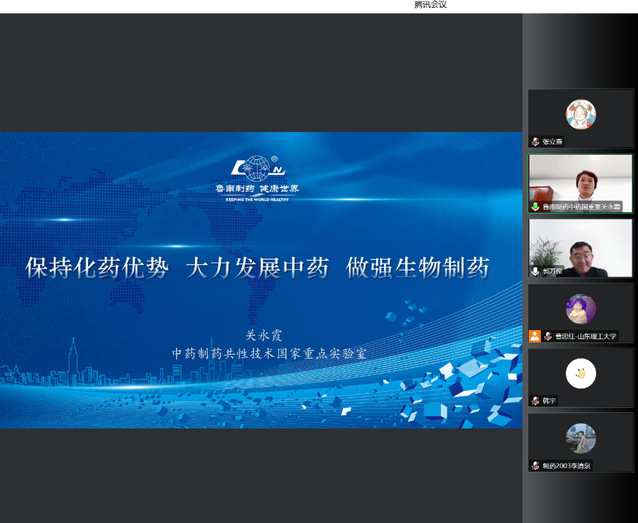The height and width of the screenshot is (523, 638).
Task: Click the muted microphone icon beside 张立燕
Action: (535, 142)
